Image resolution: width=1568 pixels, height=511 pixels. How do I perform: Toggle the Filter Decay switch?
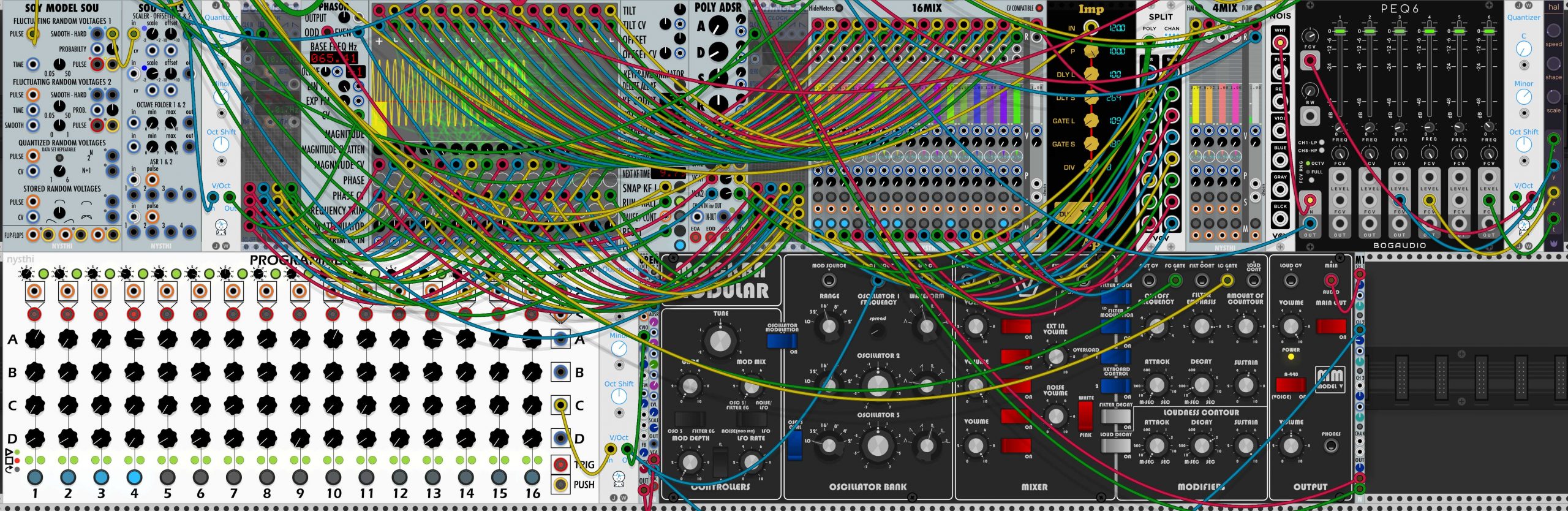(1115, 416)
